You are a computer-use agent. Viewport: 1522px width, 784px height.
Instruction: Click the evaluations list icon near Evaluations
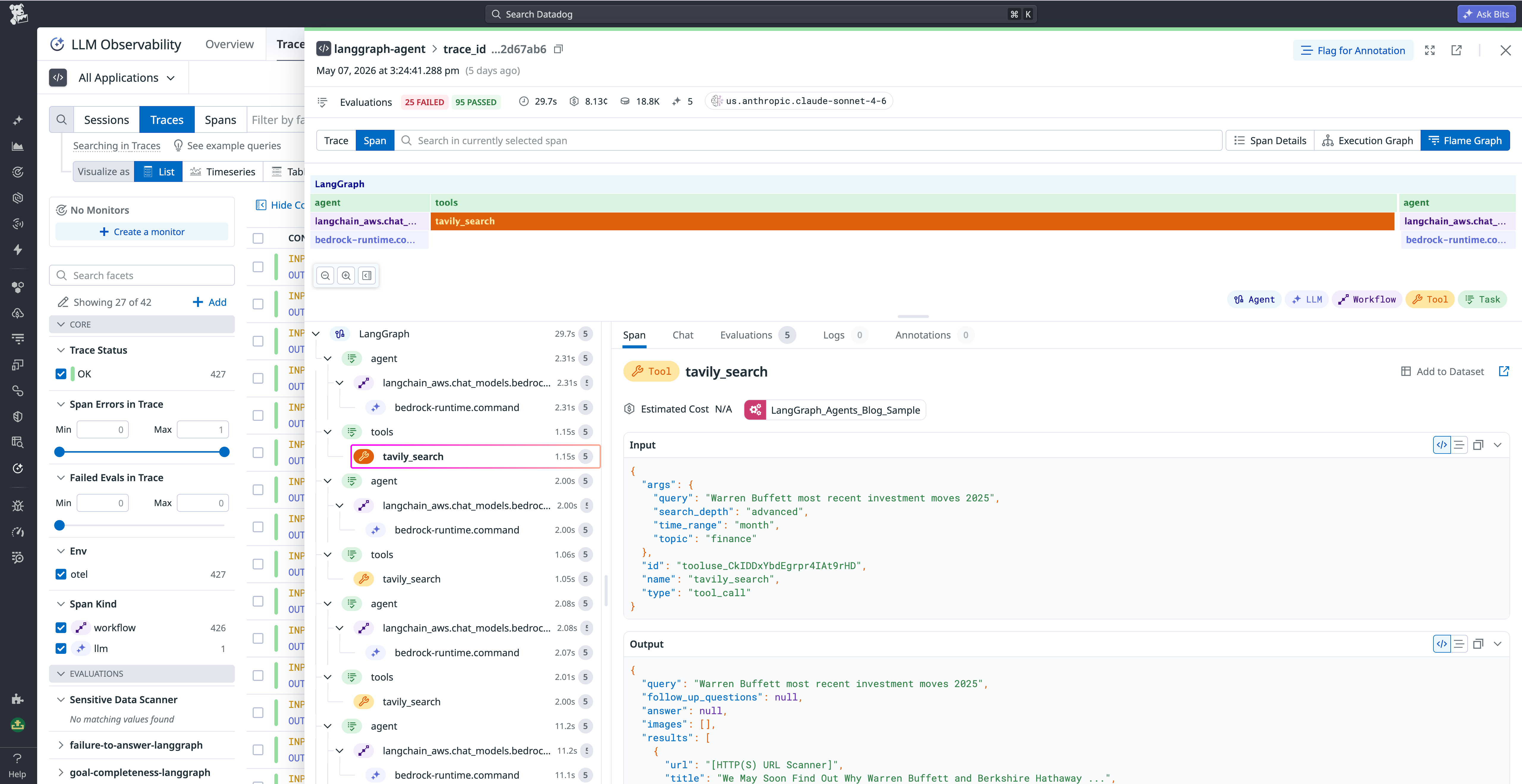[322, 102]
